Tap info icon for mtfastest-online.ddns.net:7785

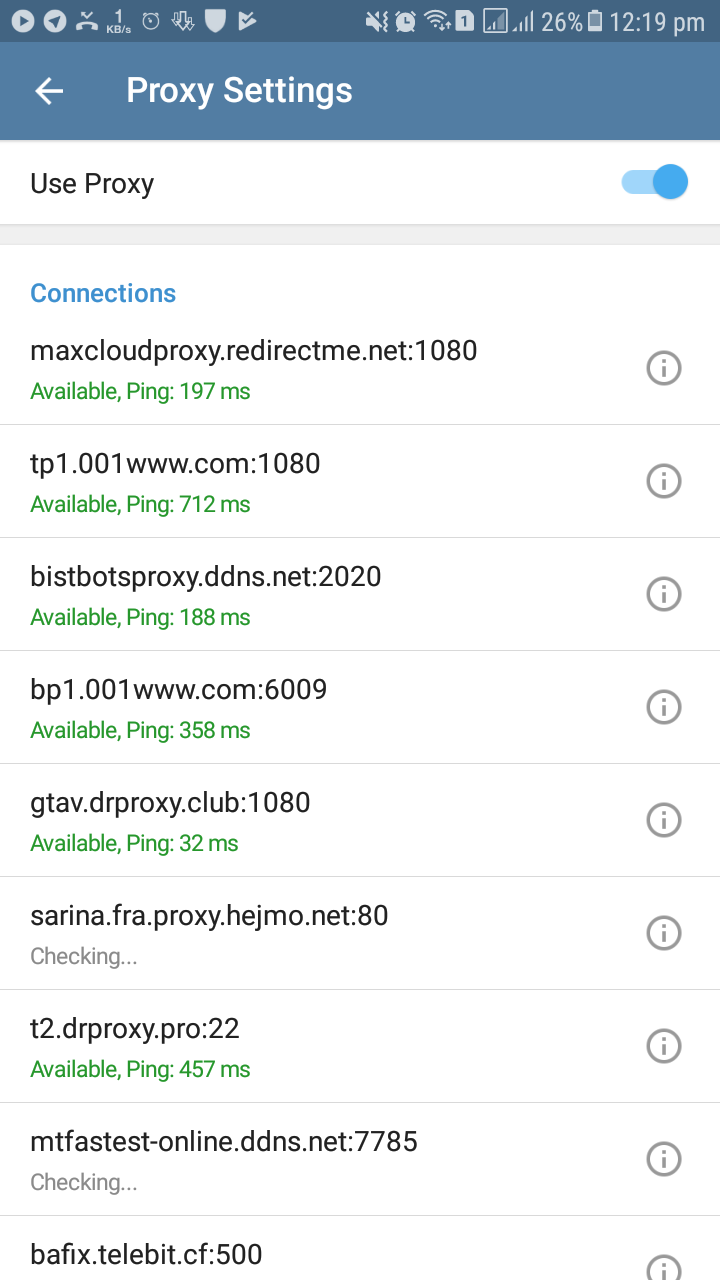tap(663, 1159)
